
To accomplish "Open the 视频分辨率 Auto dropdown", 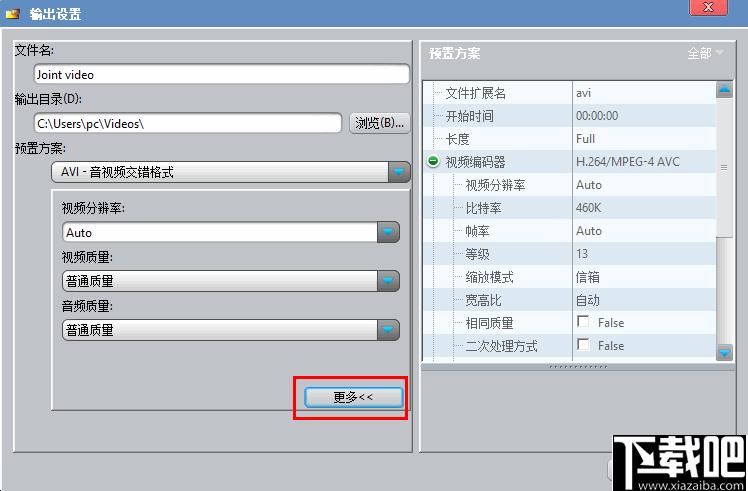I will tap(388, 232).
